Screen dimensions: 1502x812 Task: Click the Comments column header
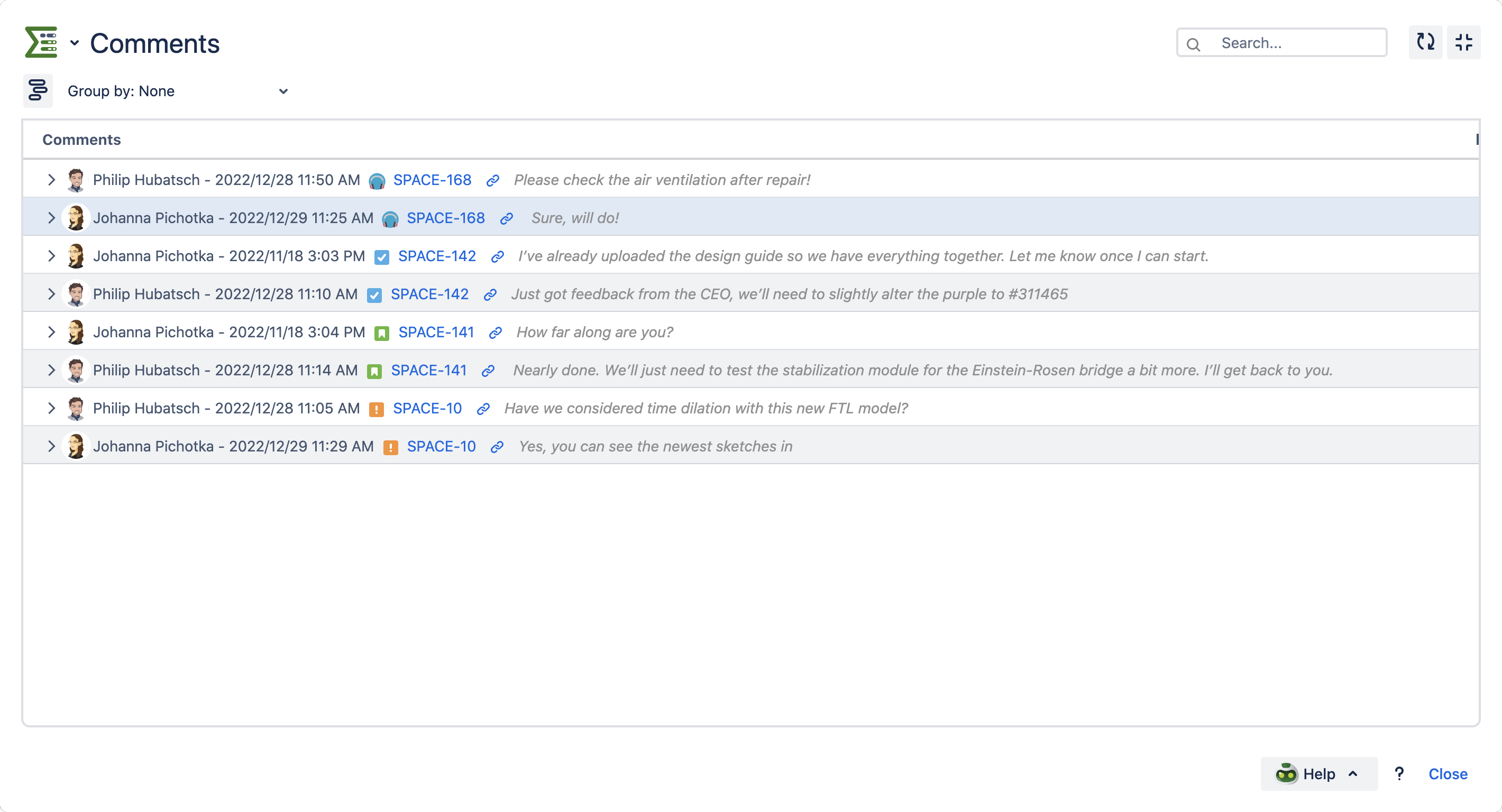pyautogui.click(x=81, y=140)
